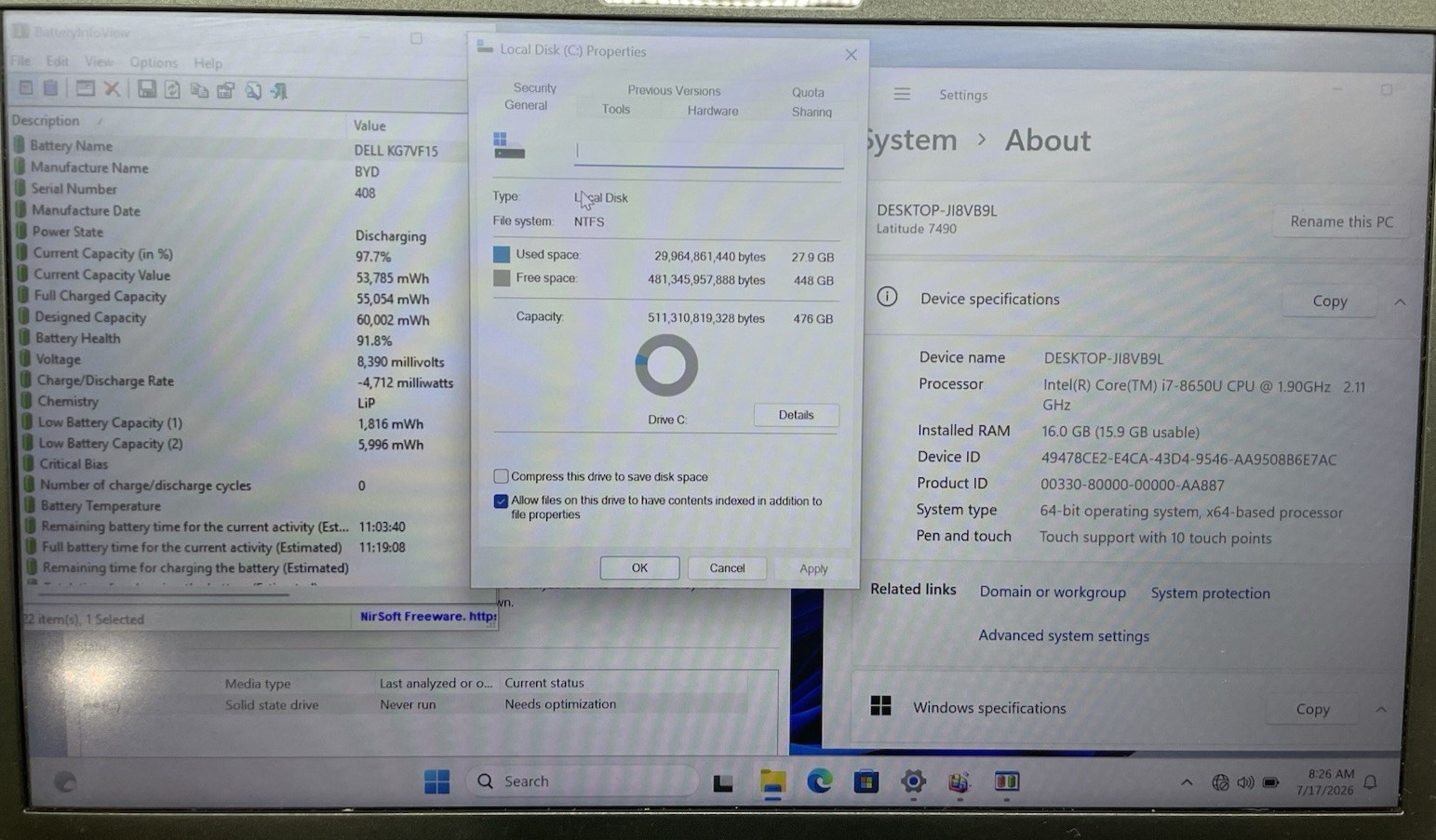Viewport: 1436px width, 840px height.
Task: Launch Microsoft Edge from the taskbar
Action: [819, 781]
